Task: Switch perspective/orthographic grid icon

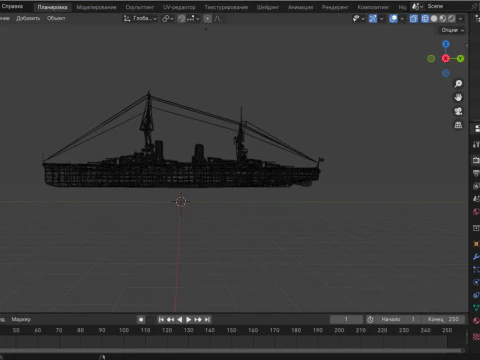Action: pos(458,125)
